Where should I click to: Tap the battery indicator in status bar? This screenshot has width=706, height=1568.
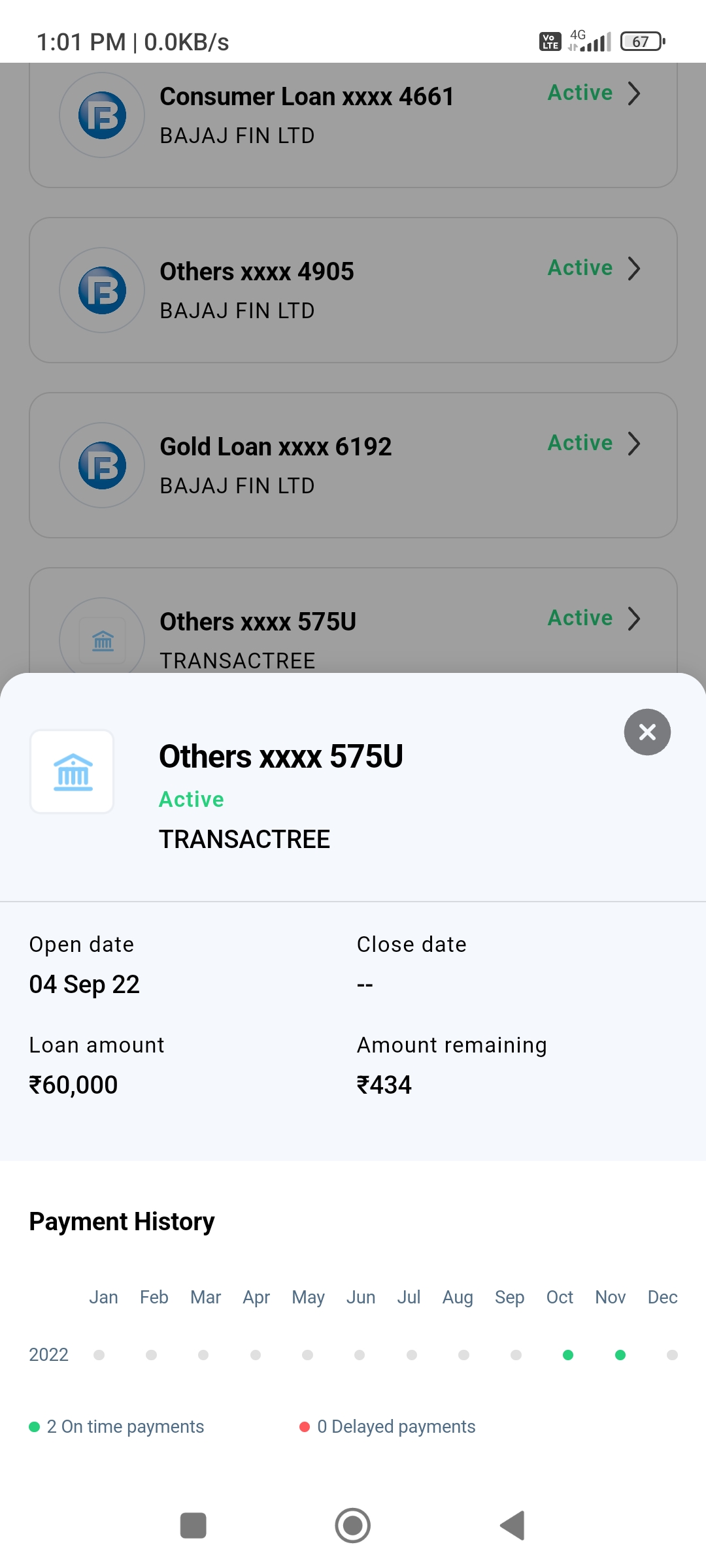coord(642,42)
